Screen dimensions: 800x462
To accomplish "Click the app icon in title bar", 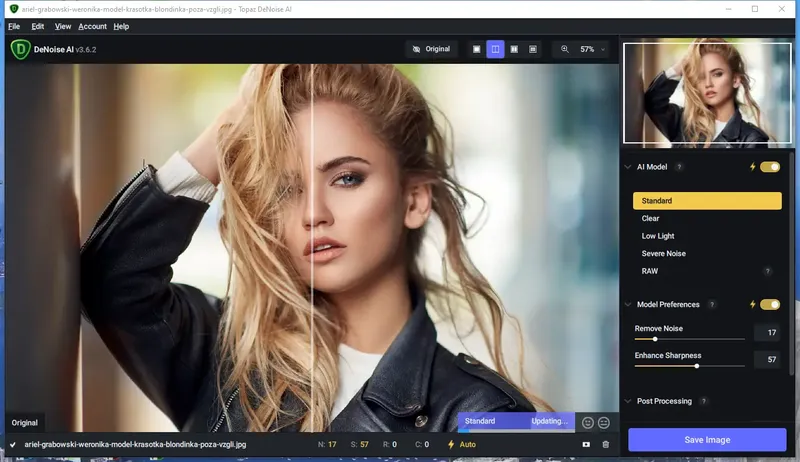I will pos(13,9).
